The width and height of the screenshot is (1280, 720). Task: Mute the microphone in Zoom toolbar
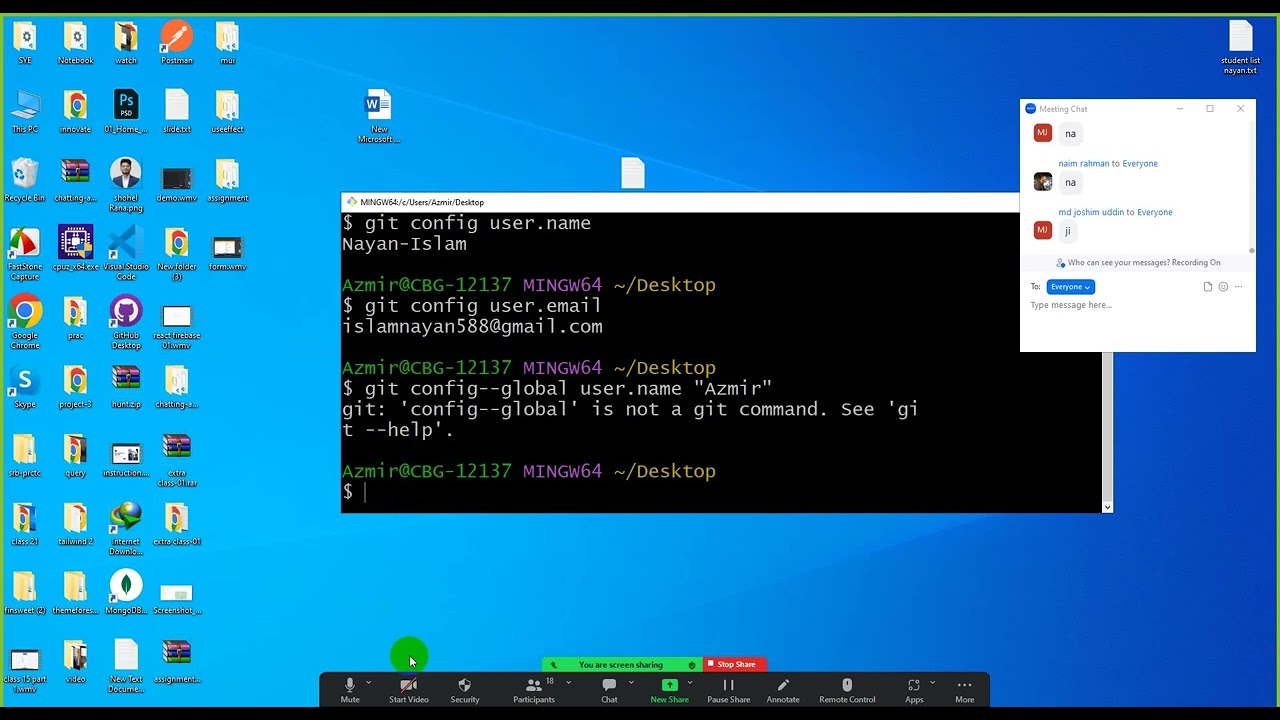350,690
